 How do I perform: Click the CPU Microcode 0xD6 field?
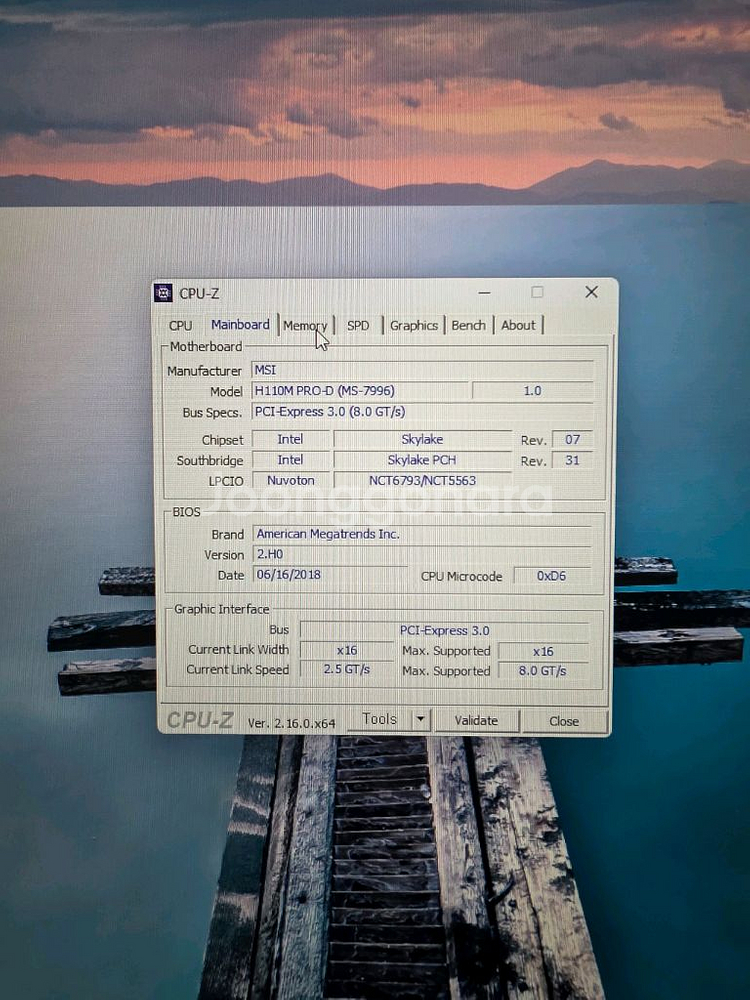pyautogui.click(x=551, y=576)
